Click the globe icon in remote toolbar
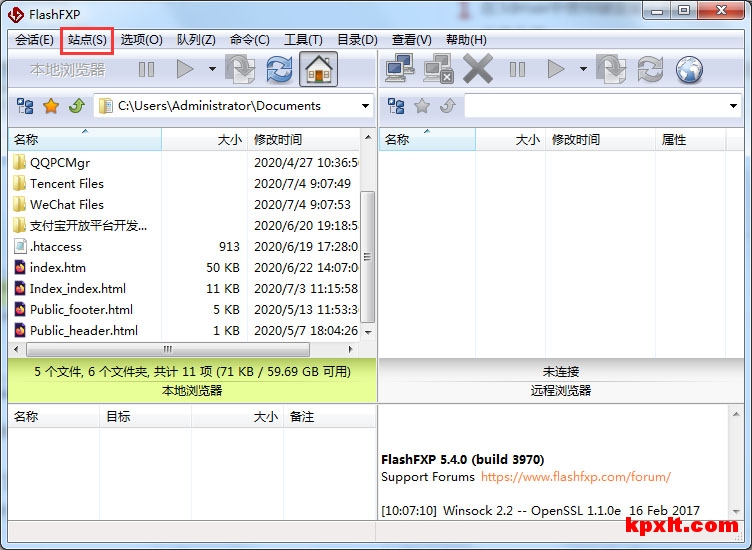Viewport: 752px width, 550px height. [689, 69]
